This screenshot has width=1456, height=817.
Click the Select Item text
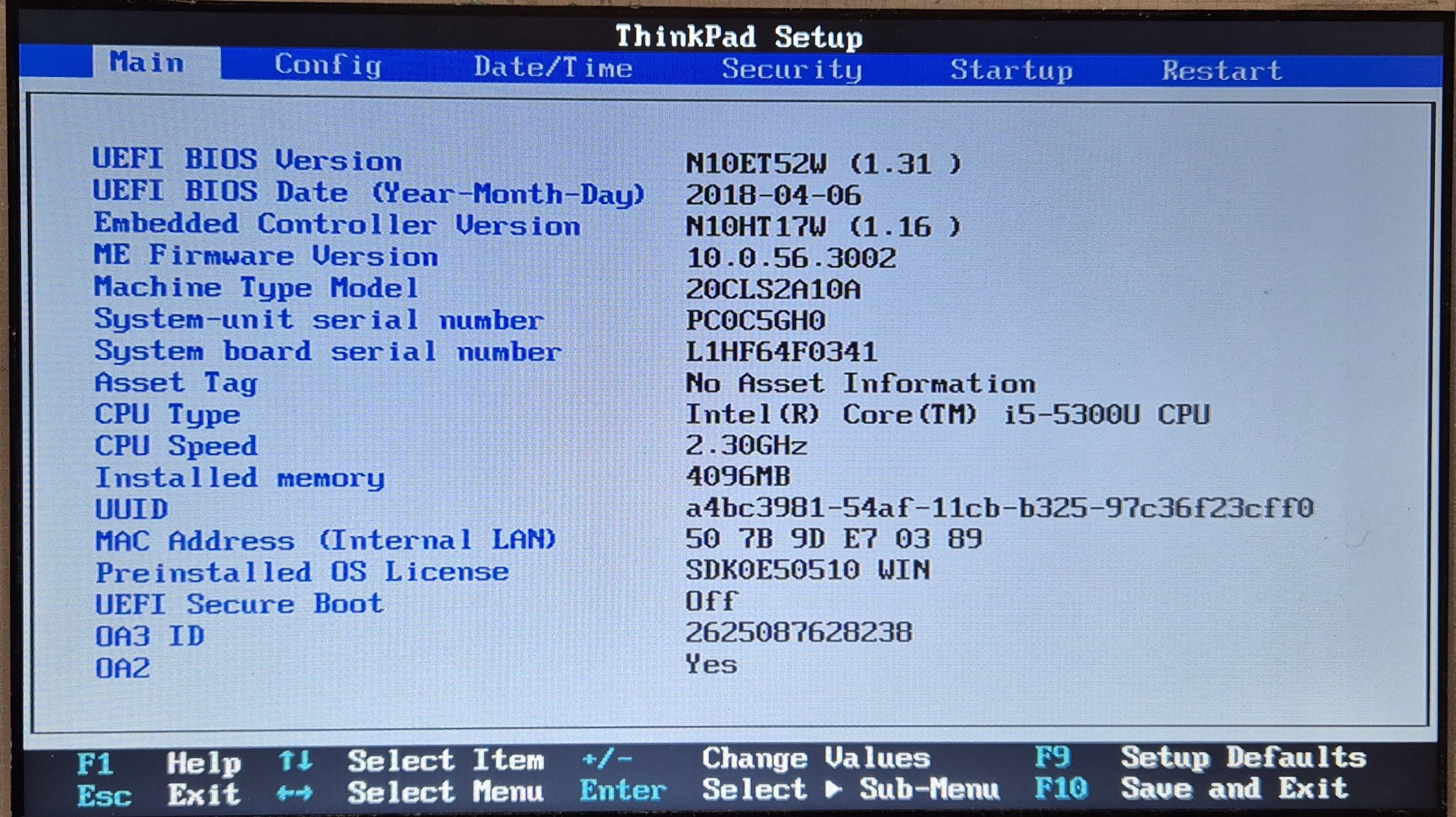click(x=446, y=761)
